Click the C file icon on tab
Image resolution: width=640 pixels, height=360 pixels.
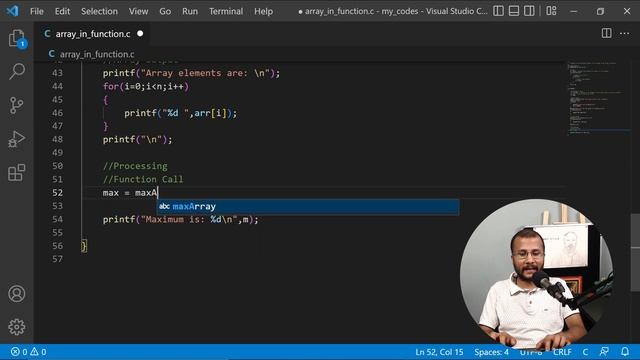point(47,33)
